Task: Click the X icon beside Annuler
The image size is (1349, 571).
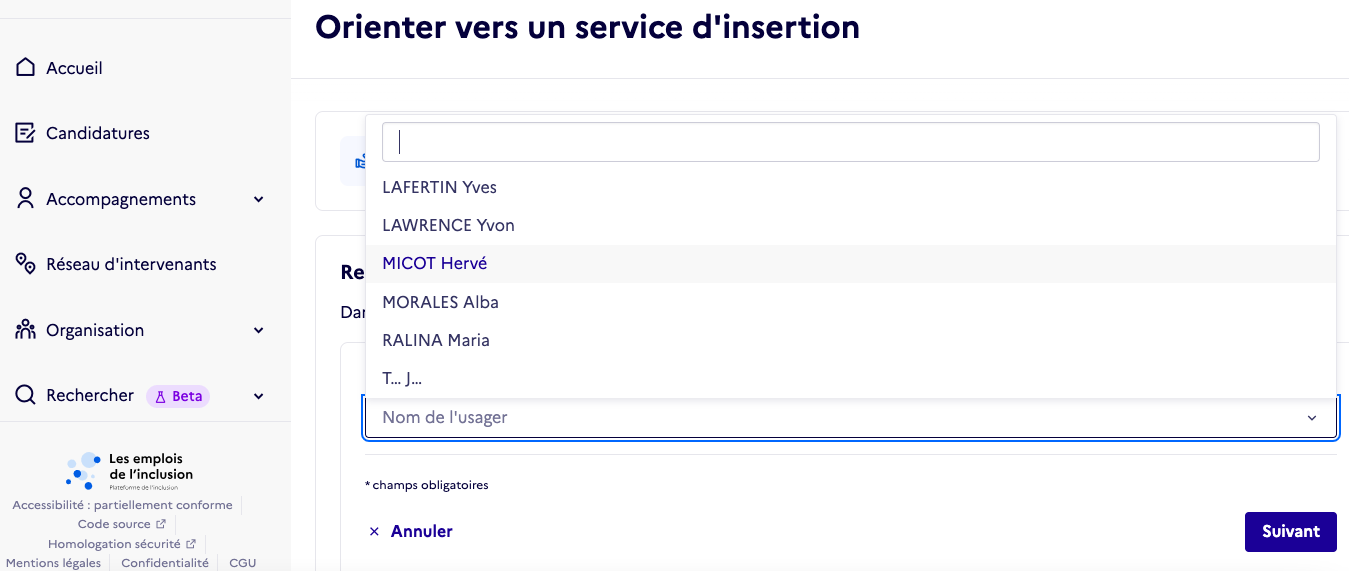Action: [374, 532]
